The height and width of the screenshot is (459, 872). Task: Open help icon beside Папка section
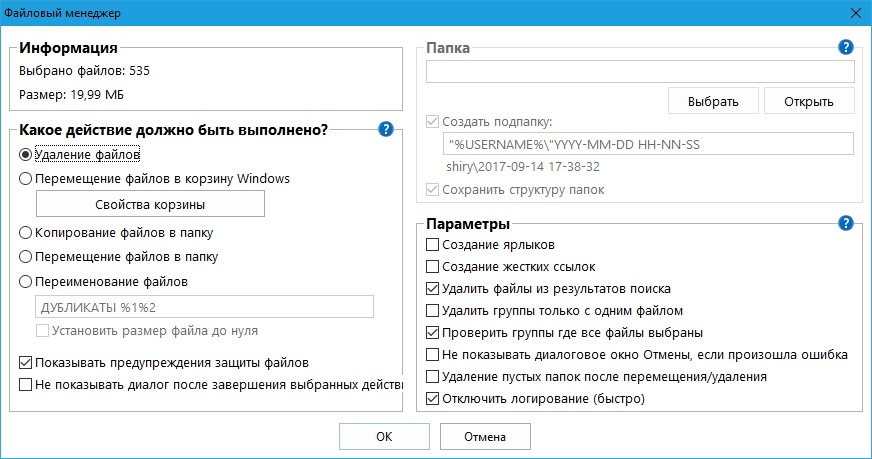[845, 47]
